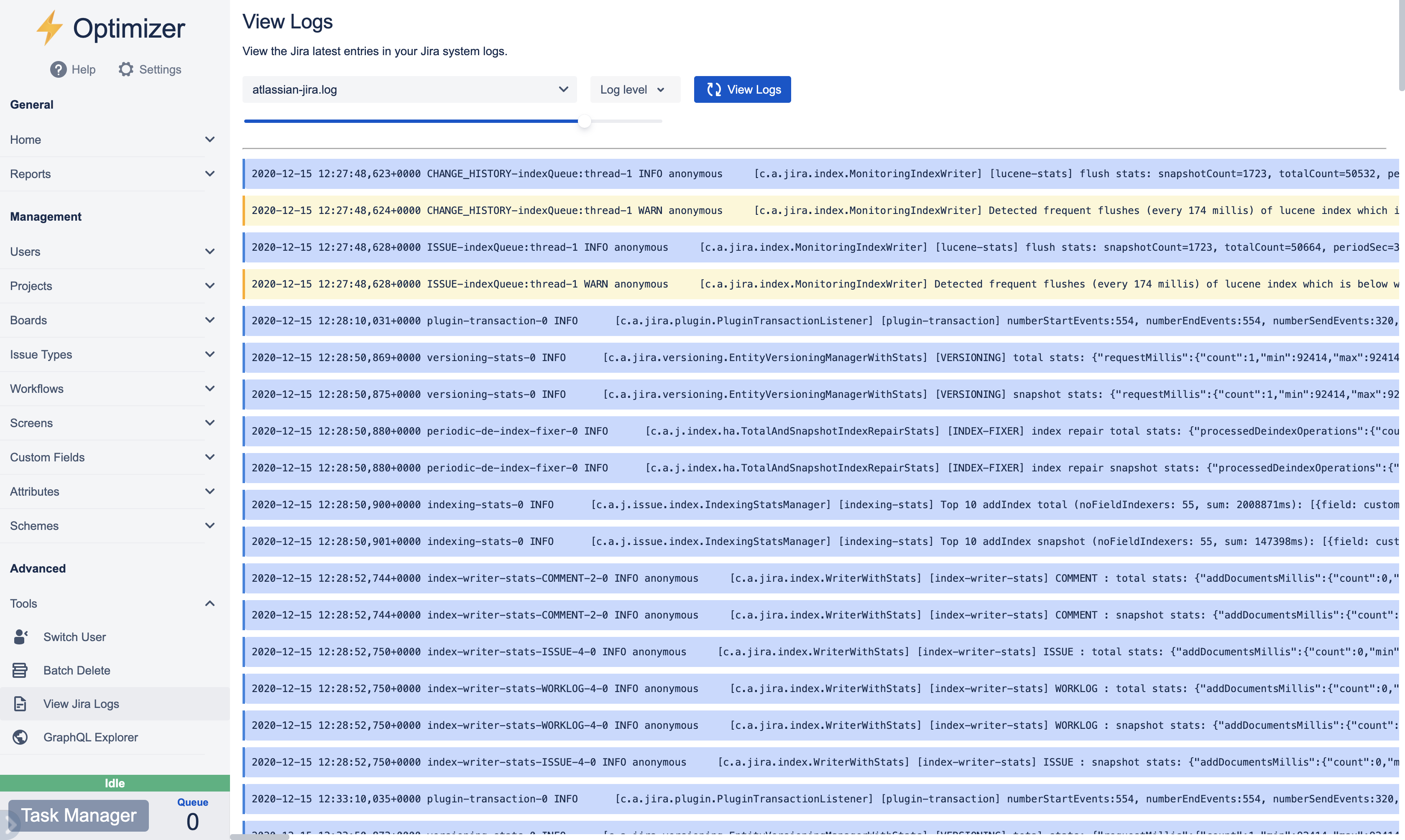The image size is (1405, 840).
Task: Collapse the Tools section
Action: 210,603
